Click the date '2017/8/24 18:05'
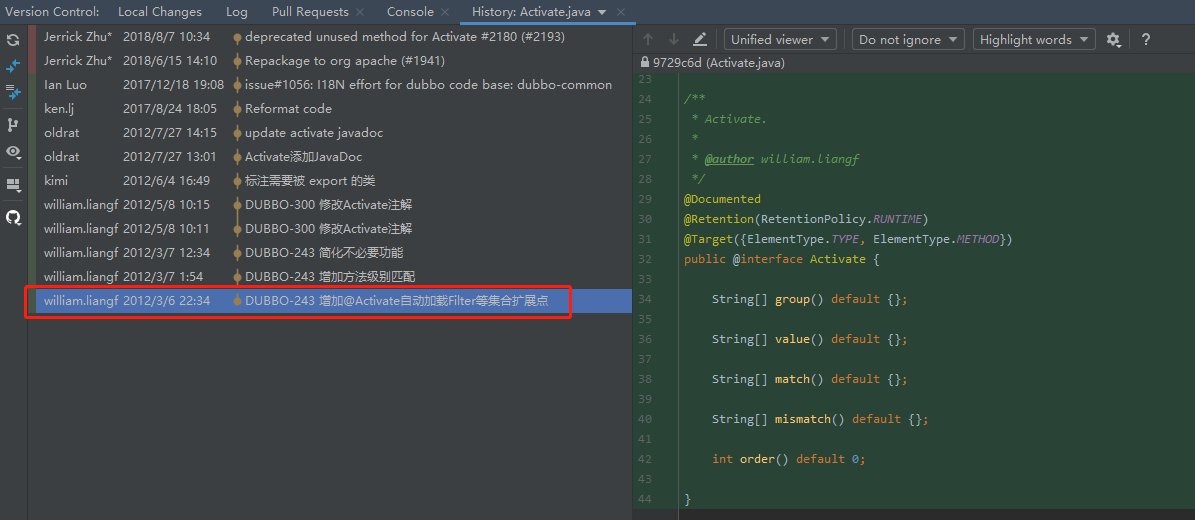The width and height of the screenshot is (1195, 520). 170,109
